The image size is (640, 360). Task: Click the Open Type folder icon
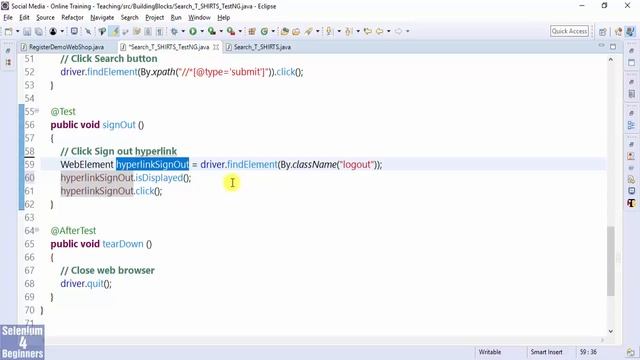click(284, 31)
